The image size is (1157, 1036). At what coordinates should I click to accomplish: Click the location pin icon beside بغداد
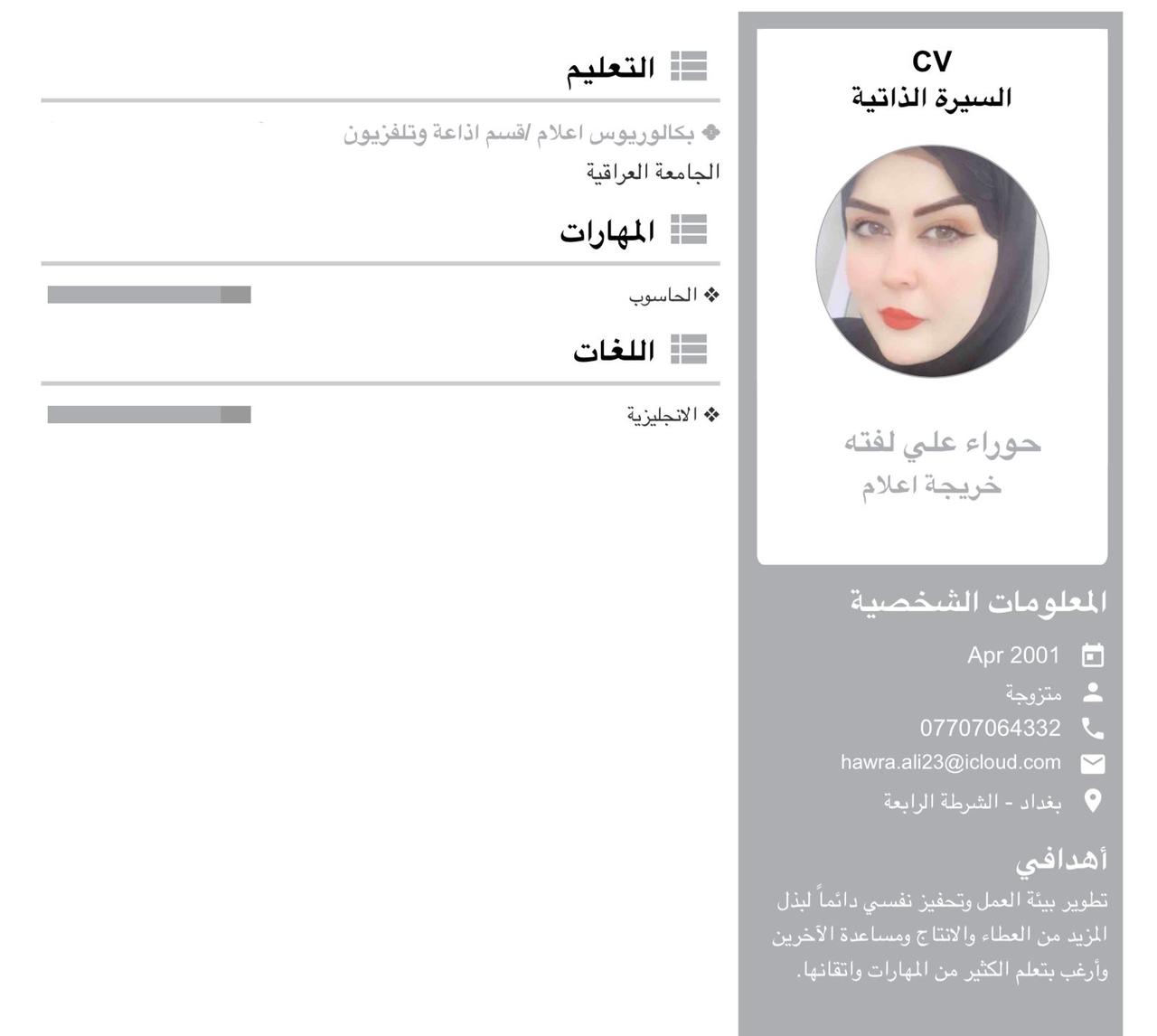click(1093, 801)
